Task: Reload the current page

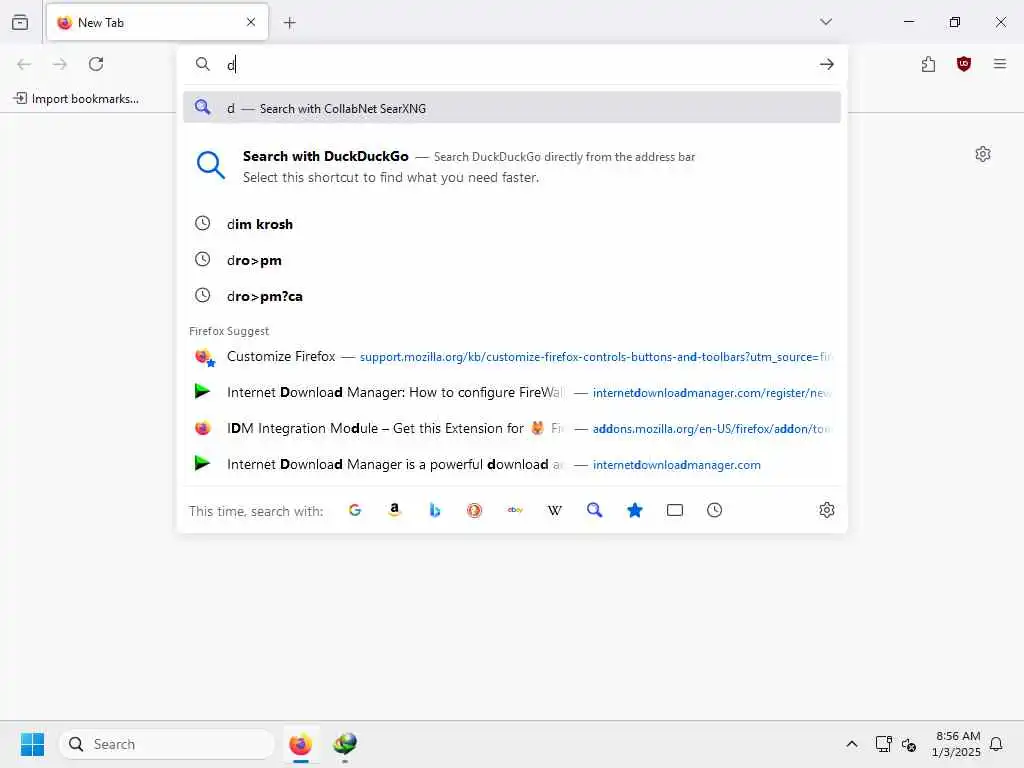Action: [96, 64]
